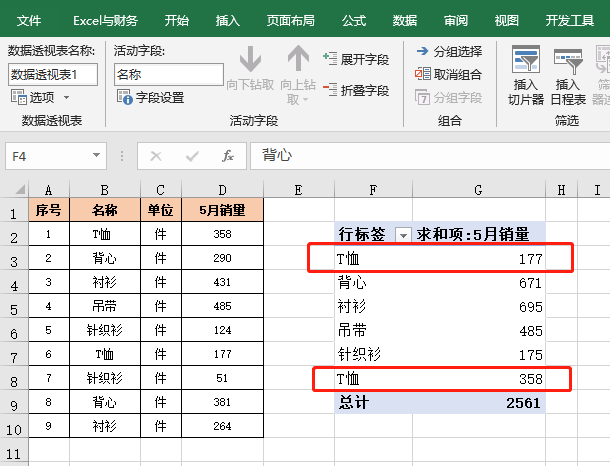Image resolution: width=610 pixels, height=466 pixels.
Task: Select column D header
Action: click(222, 189)
